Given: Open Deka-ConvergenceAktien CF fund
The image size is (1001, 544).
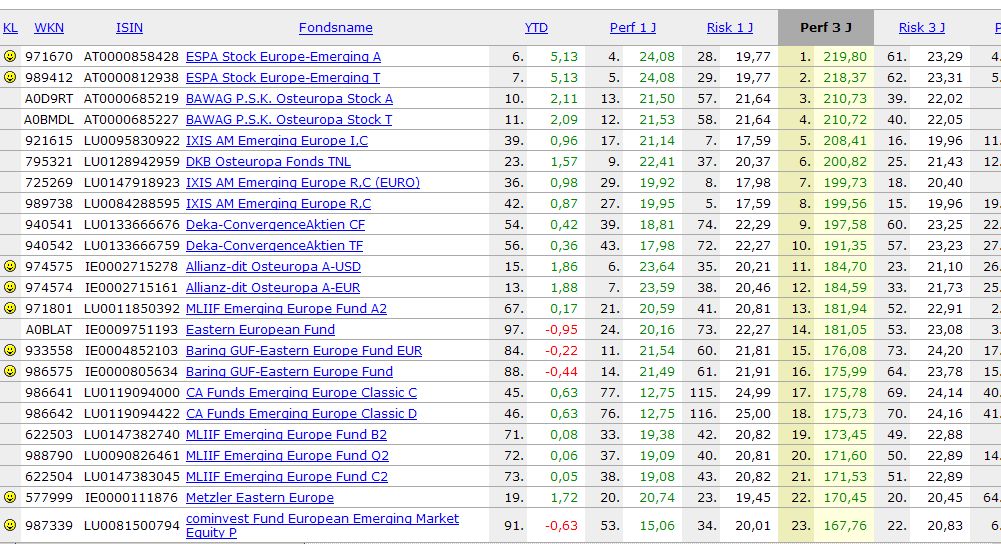Looking at the screenshot, I should (x=276, y=225).
